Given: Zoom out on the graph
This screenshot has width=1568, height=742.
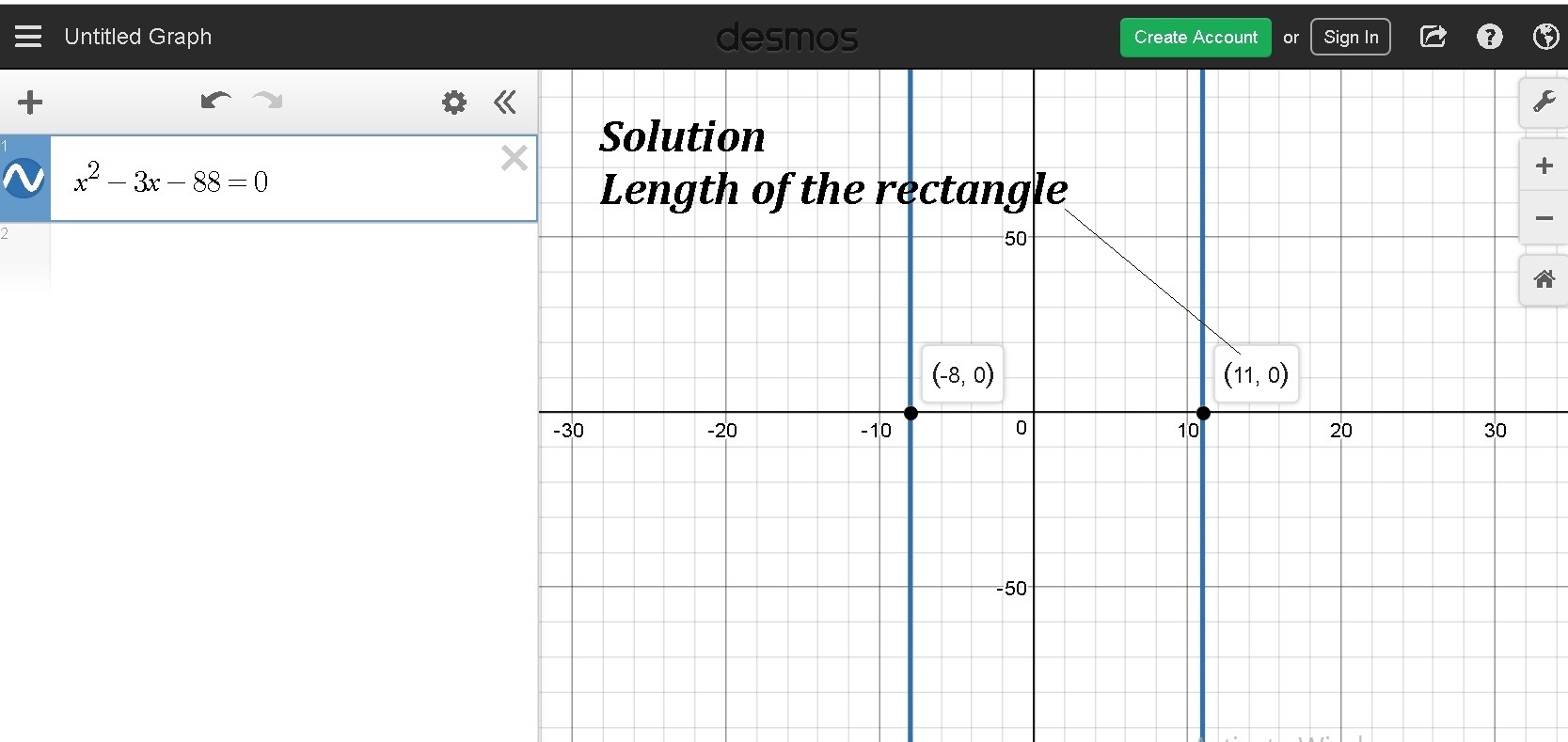Looking at the screenshot, I should point(1544,218).
